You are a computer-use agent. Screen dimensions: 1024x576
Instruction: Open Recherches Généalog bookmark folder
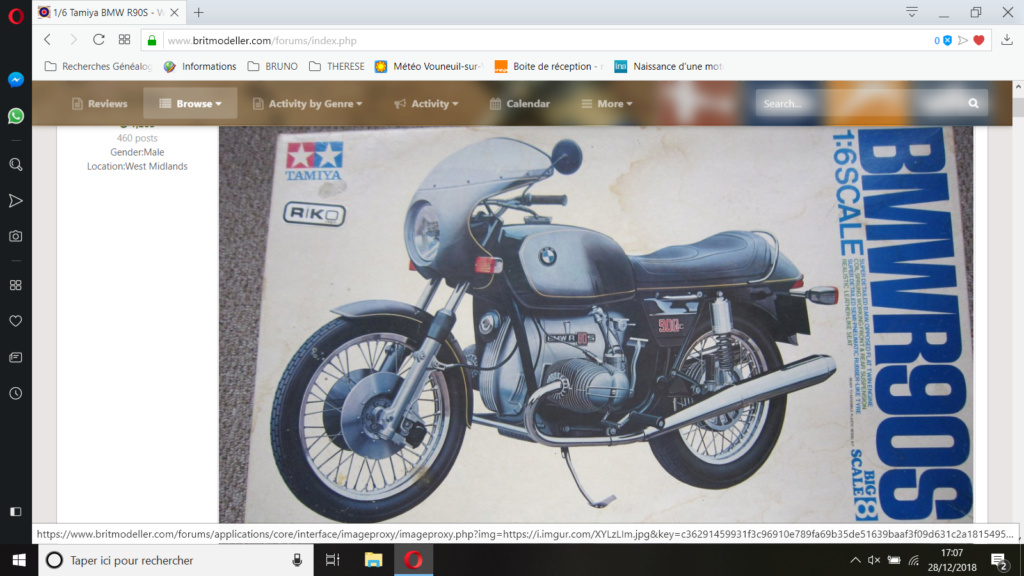tap(98, 67)
